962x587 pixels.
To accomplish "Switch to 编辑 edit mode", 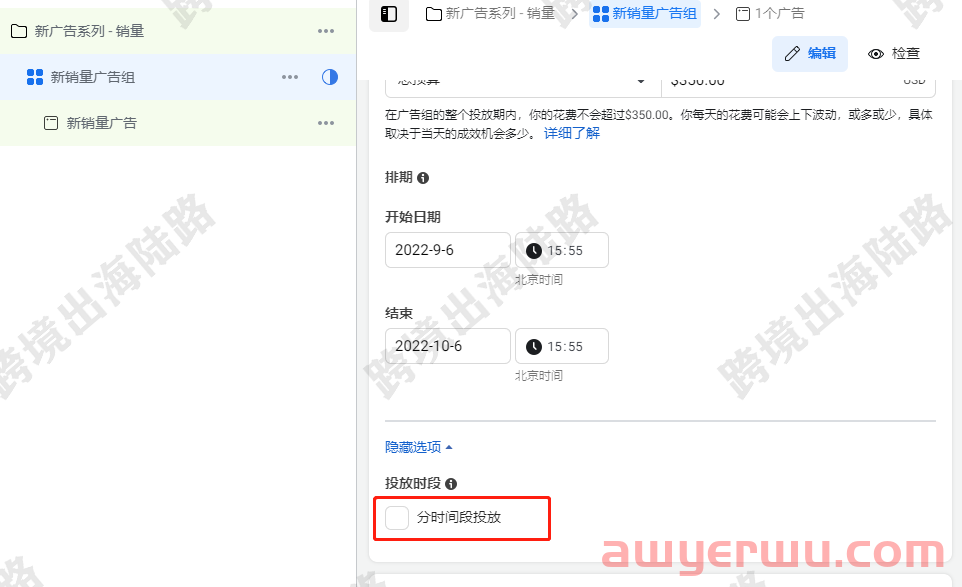I will tap(810, 53).
